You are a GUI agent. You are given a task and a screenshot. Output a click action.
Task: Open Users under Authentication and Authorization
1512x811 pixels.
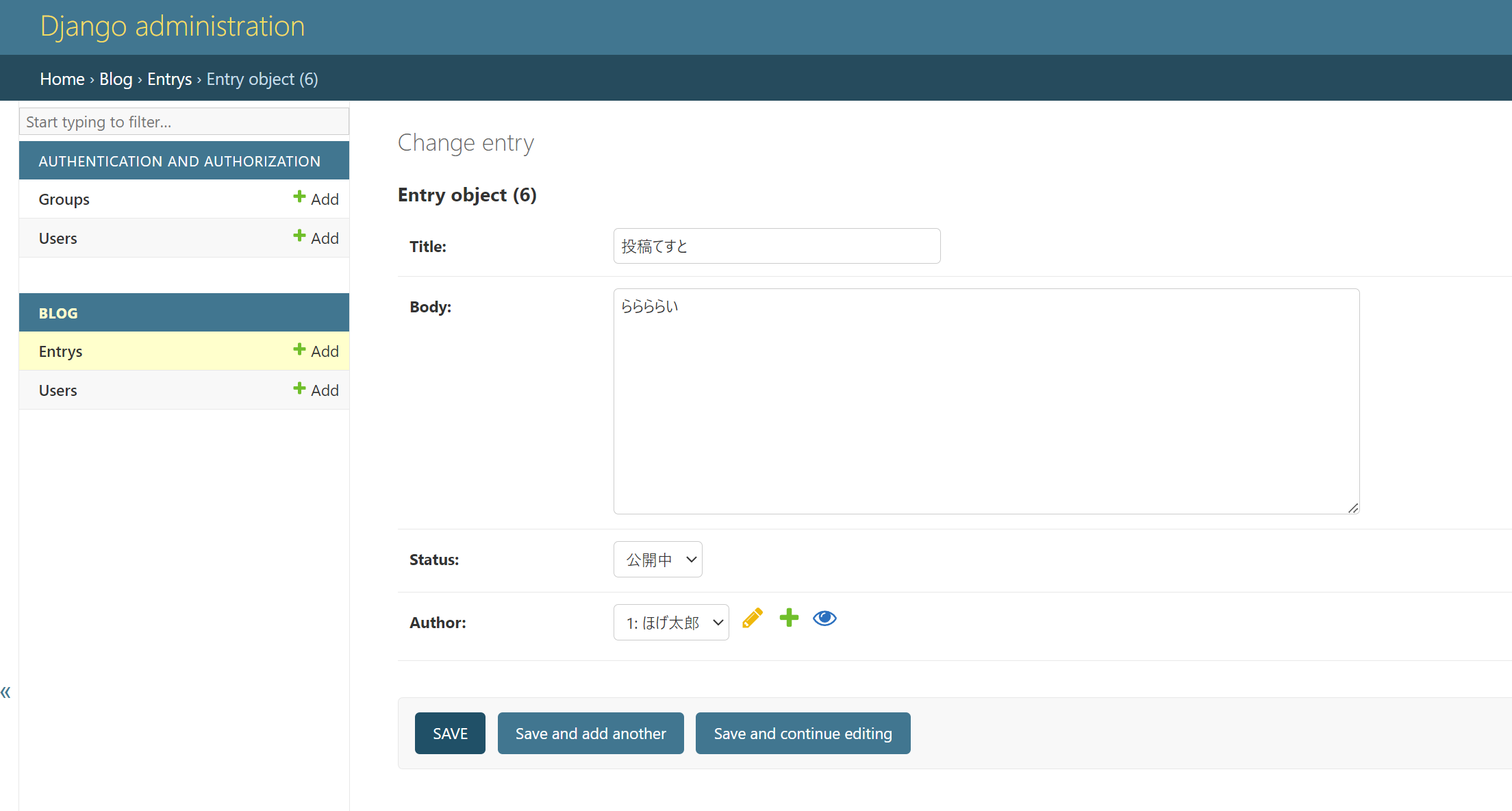[58, 238]
